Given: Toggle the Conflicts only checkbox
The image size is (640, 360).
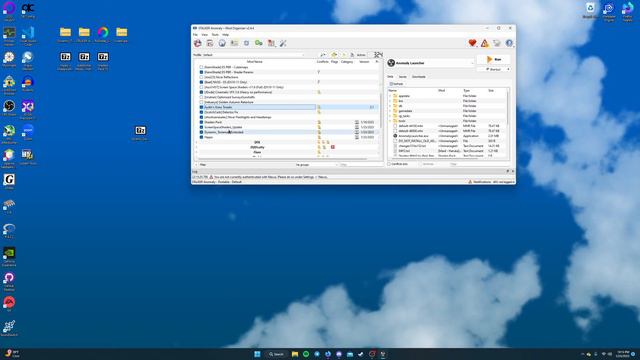Looking at the screenshot, I should pyautogui.click(x=389, y=164).
